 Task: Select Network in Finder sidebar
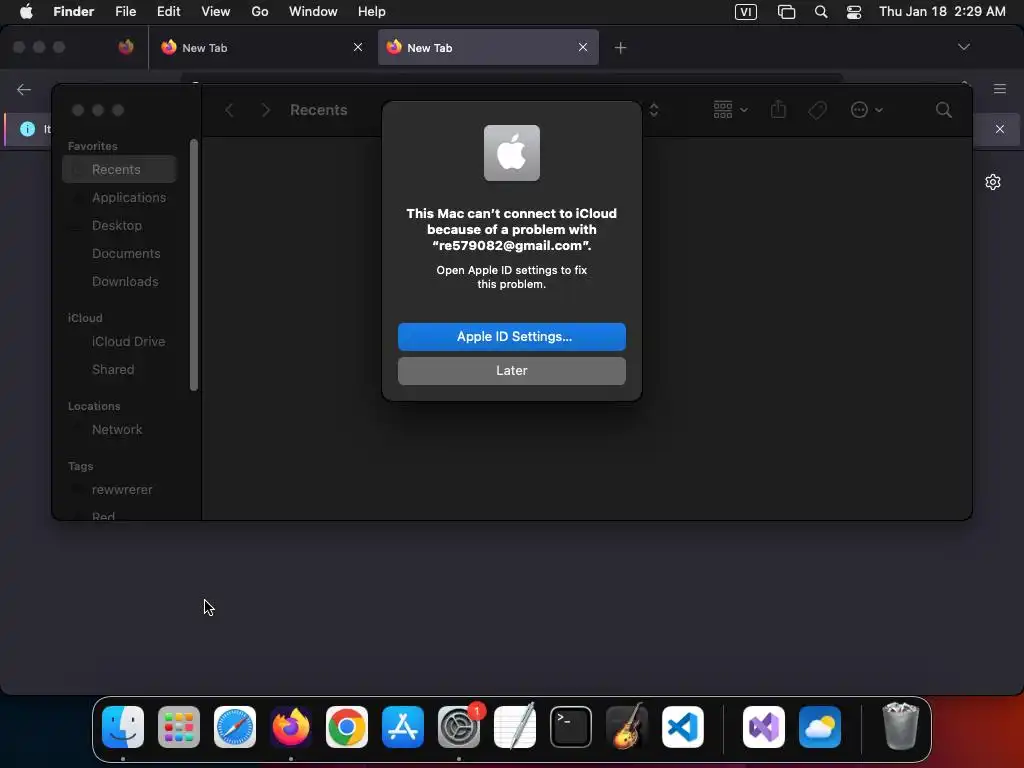click(119, 430)
